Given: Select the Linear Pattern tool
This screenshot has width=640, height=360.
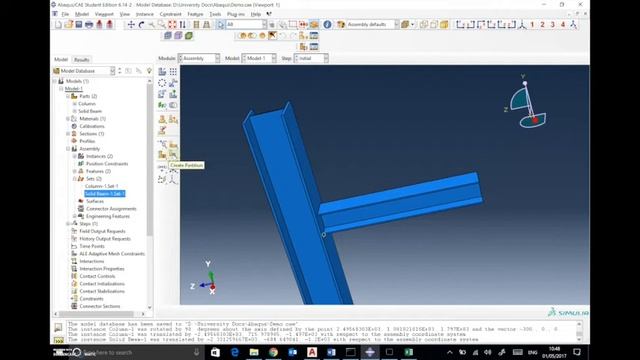Looking at the screenshot, I should tap(173, 72).
